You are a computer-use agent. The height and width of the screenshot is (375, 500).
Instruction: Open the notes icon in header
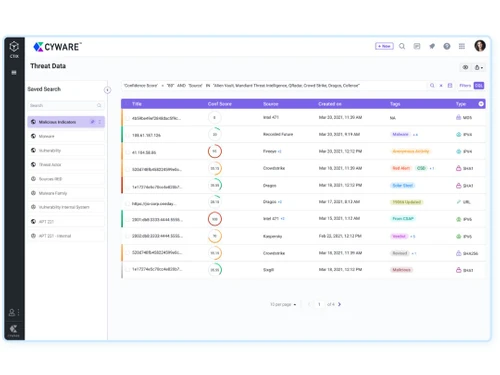(x=417, y=46)
